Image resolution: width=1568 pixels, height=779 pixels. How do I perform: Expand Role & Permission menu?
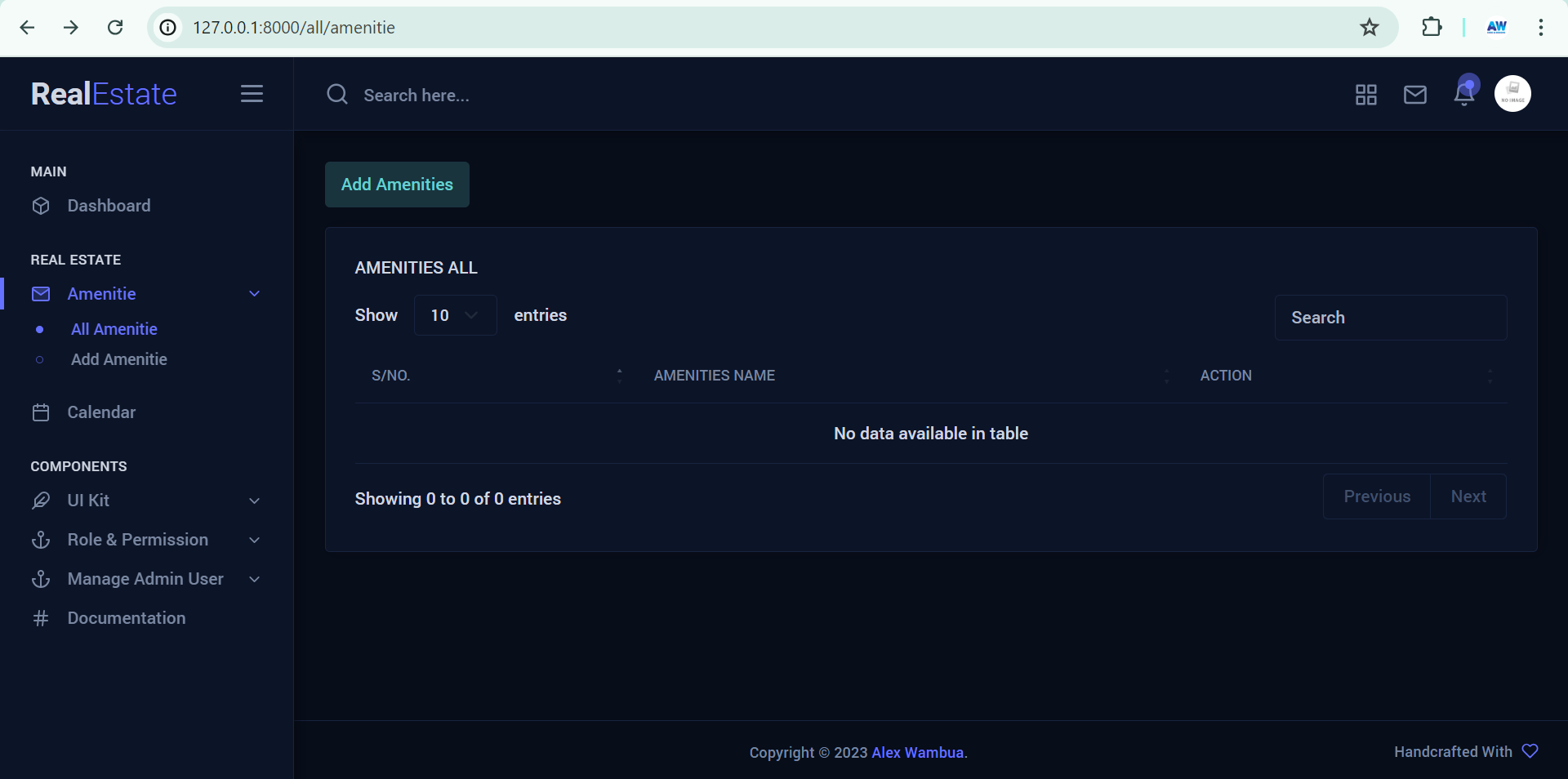147,540
